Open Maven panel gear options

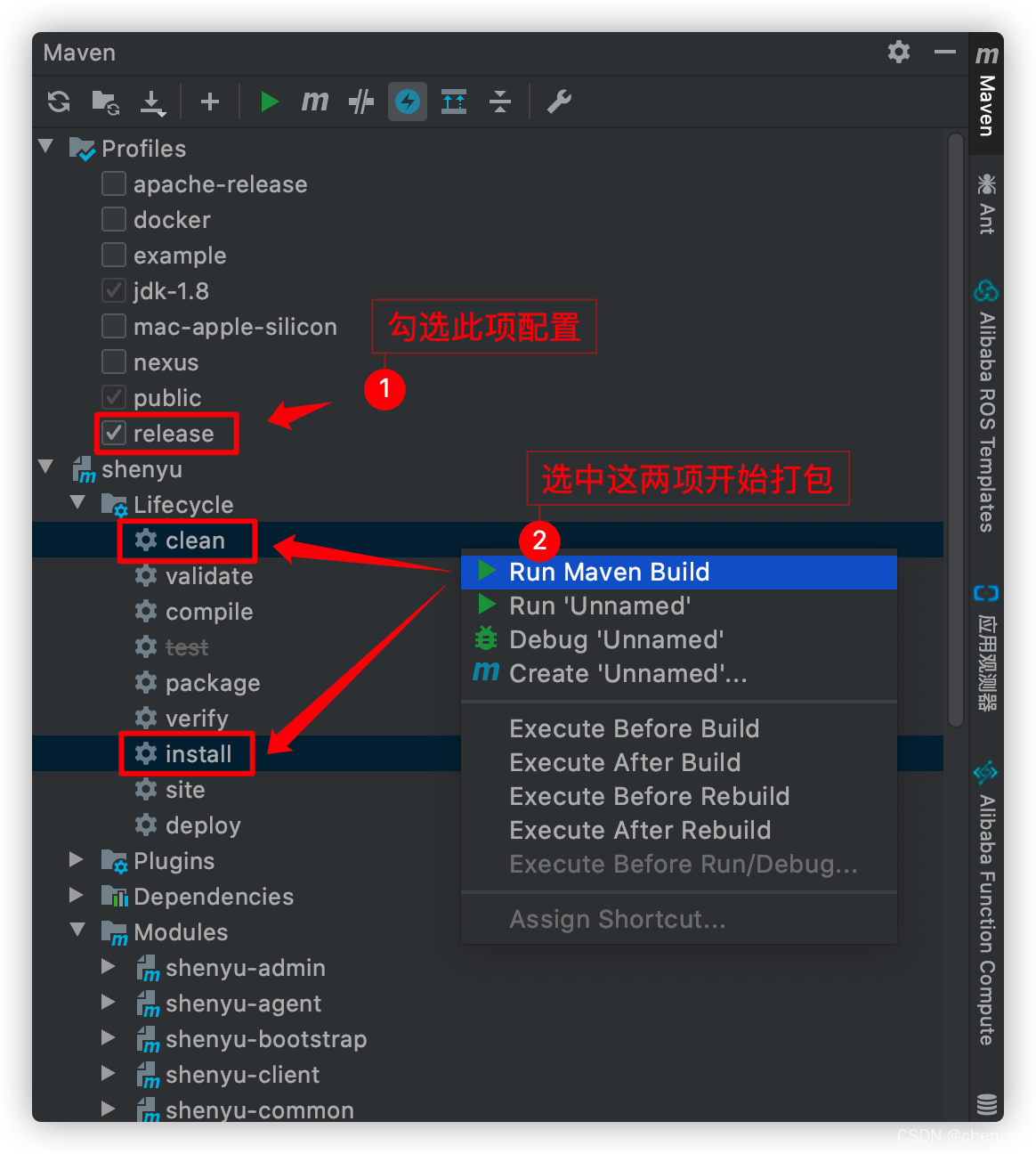[899, 52]
